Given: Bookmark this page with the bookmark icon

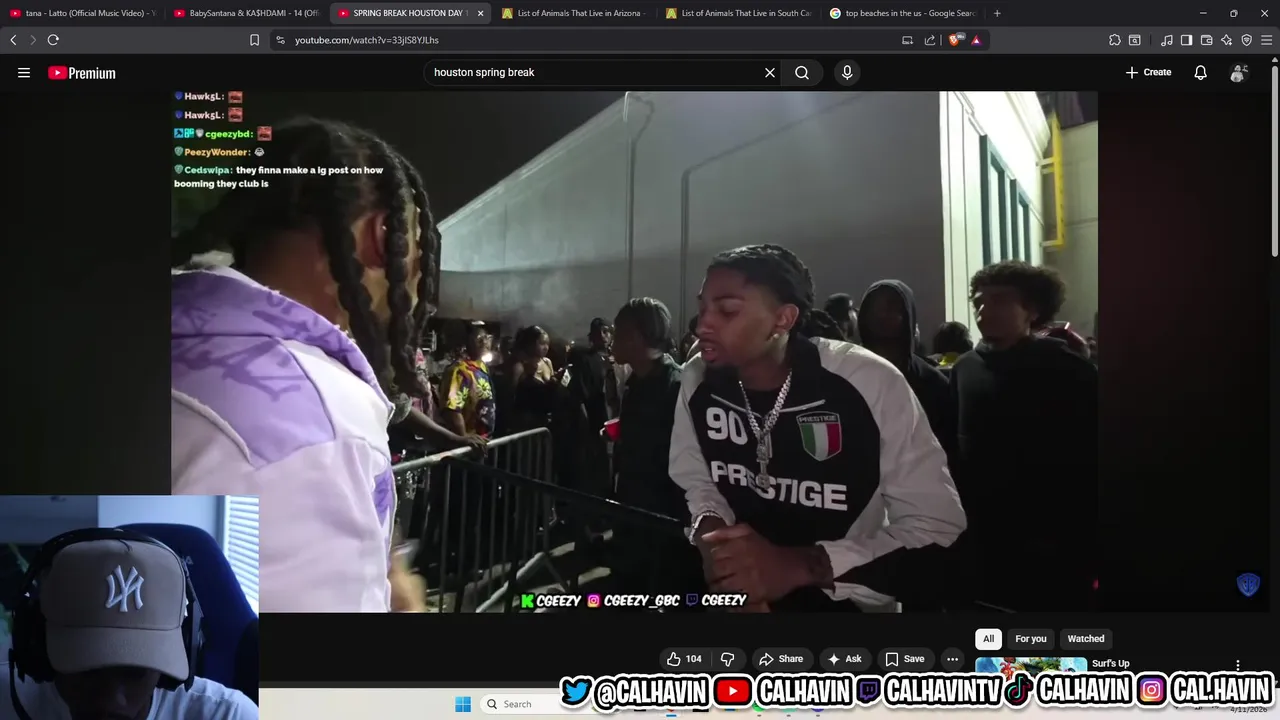Looking at the screenshot, I should 254,40.
